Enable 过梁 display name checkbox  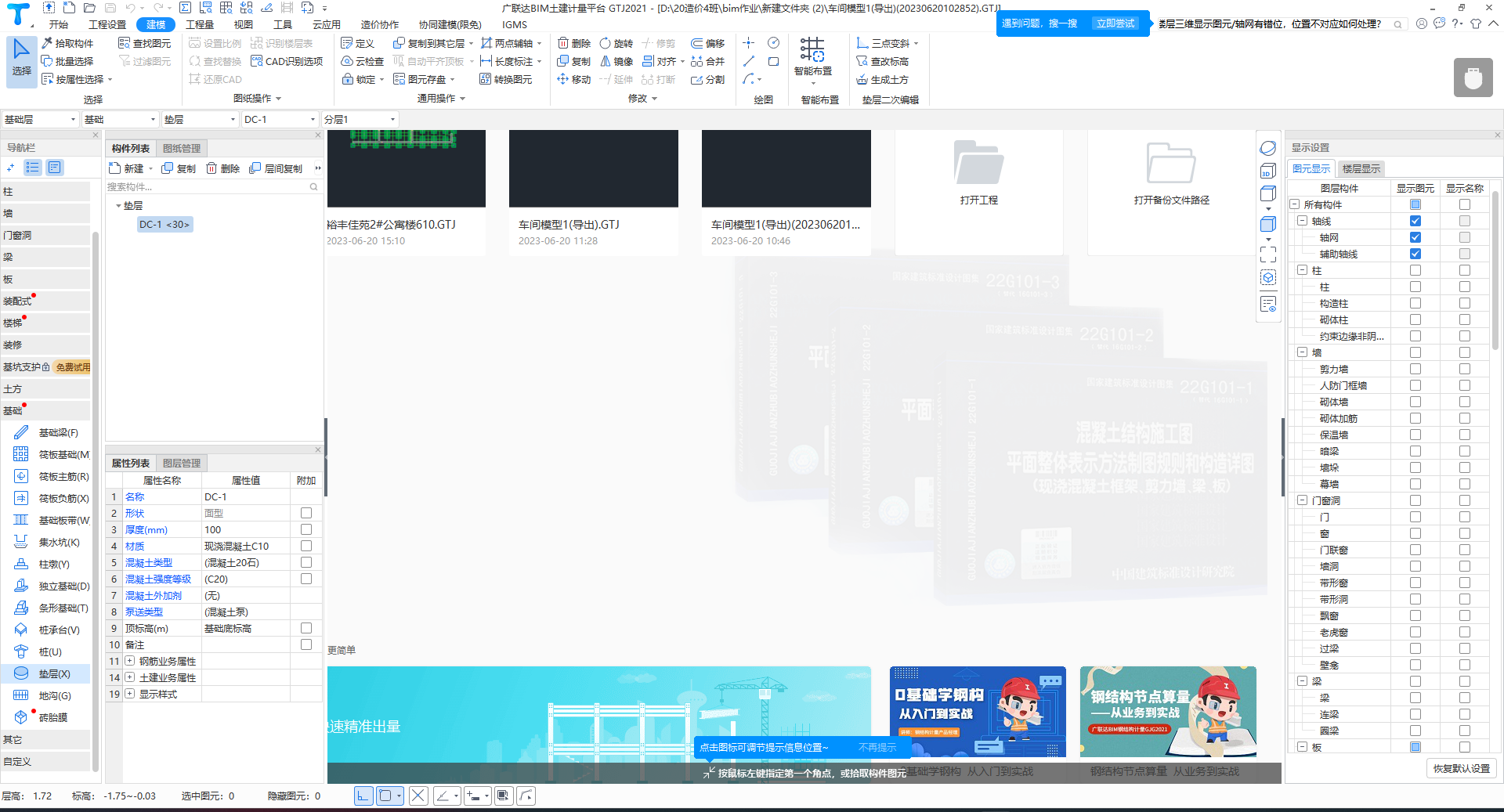pyautogui.click(x=1465, y=648)
